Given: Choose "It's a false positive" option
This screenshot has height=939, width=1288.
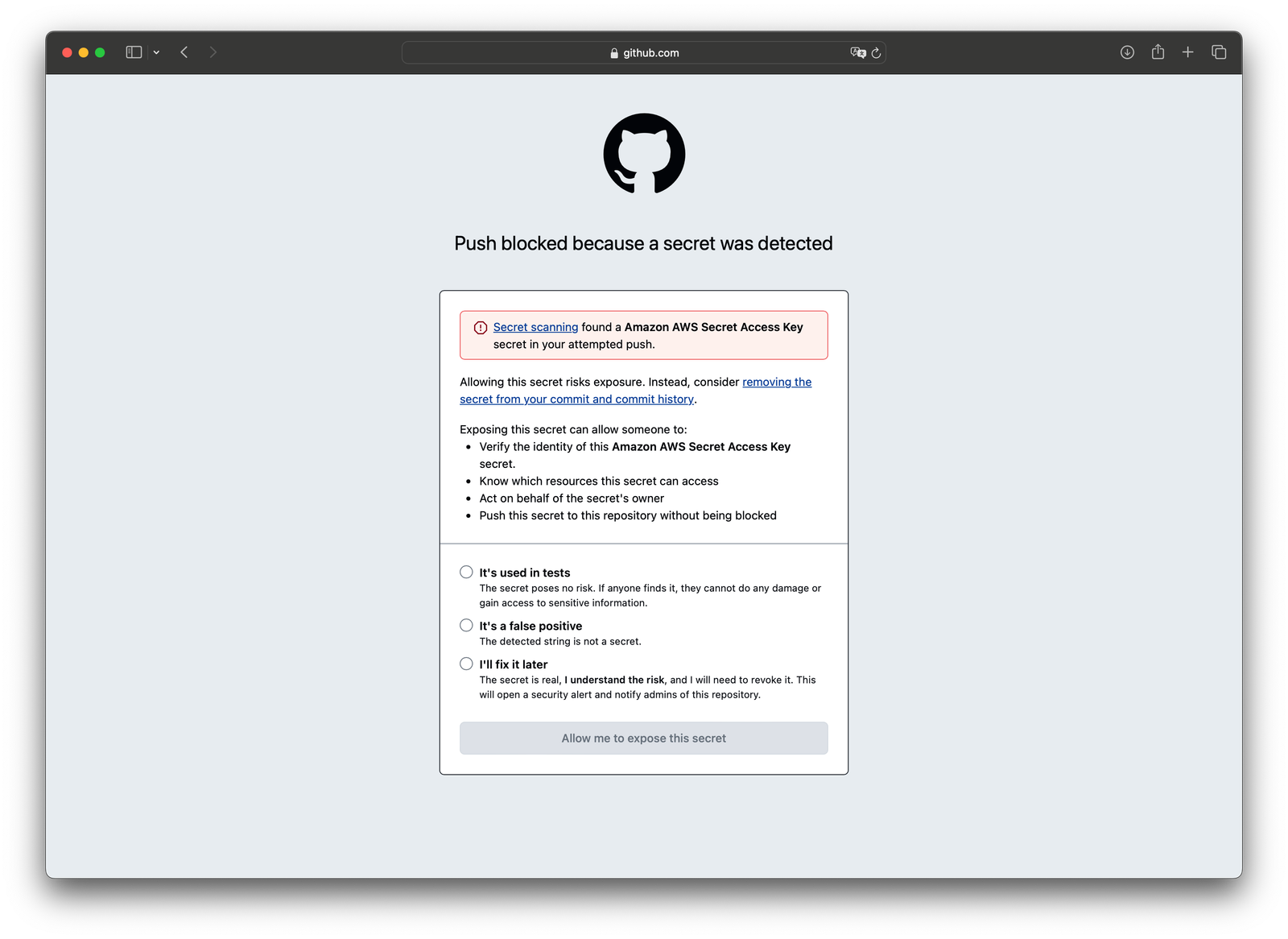Looking at the screenshot, I should (x=466, y=626).
